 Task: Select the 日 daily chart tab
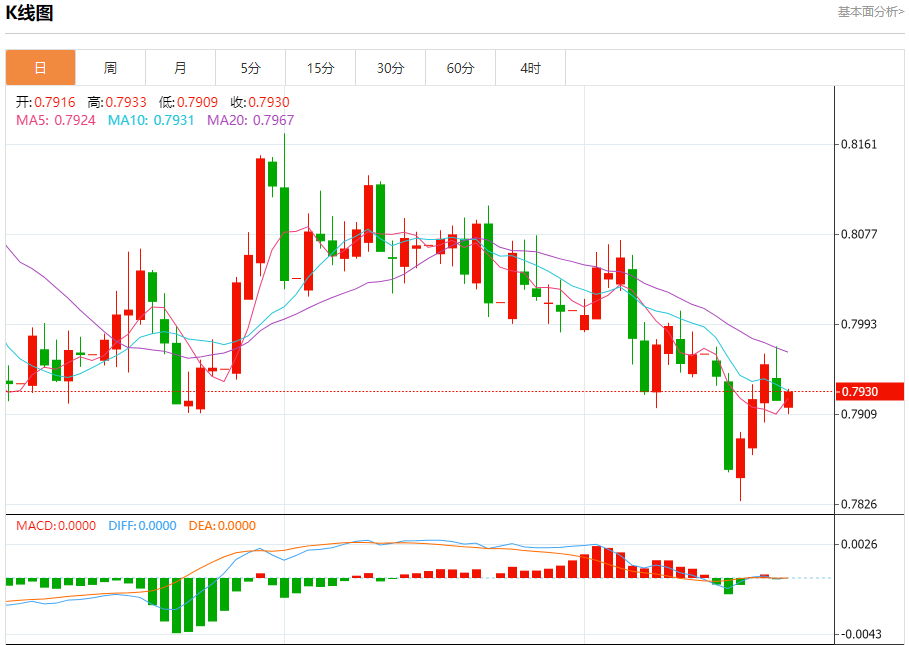point(41,68)
